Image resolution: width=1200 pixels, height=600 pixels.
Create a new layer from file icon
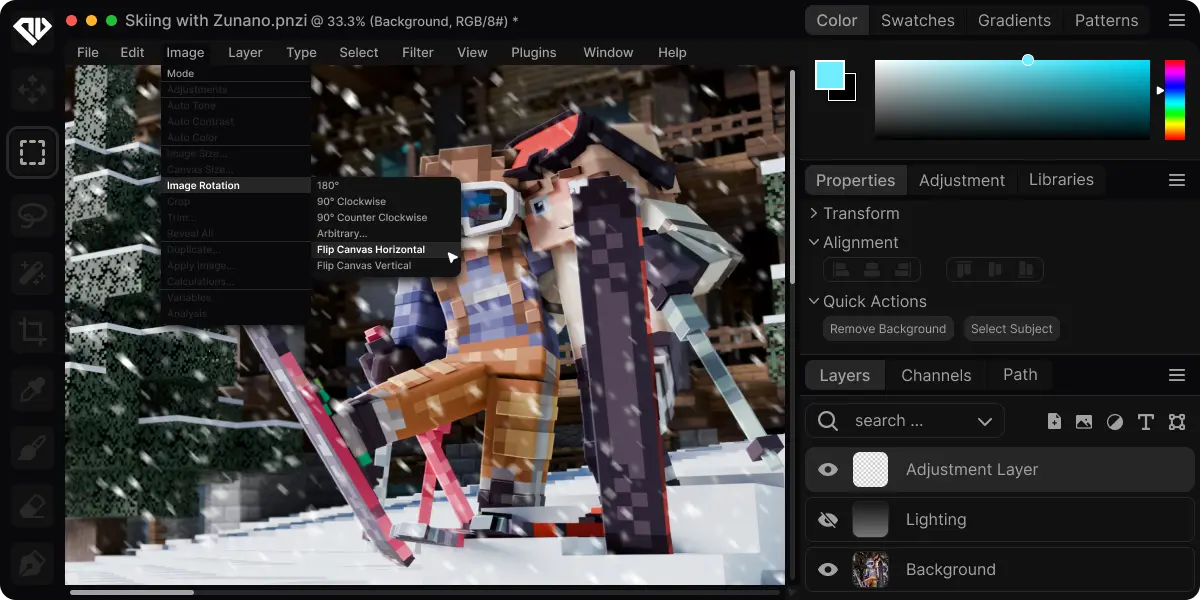(x=1054, y=421)
